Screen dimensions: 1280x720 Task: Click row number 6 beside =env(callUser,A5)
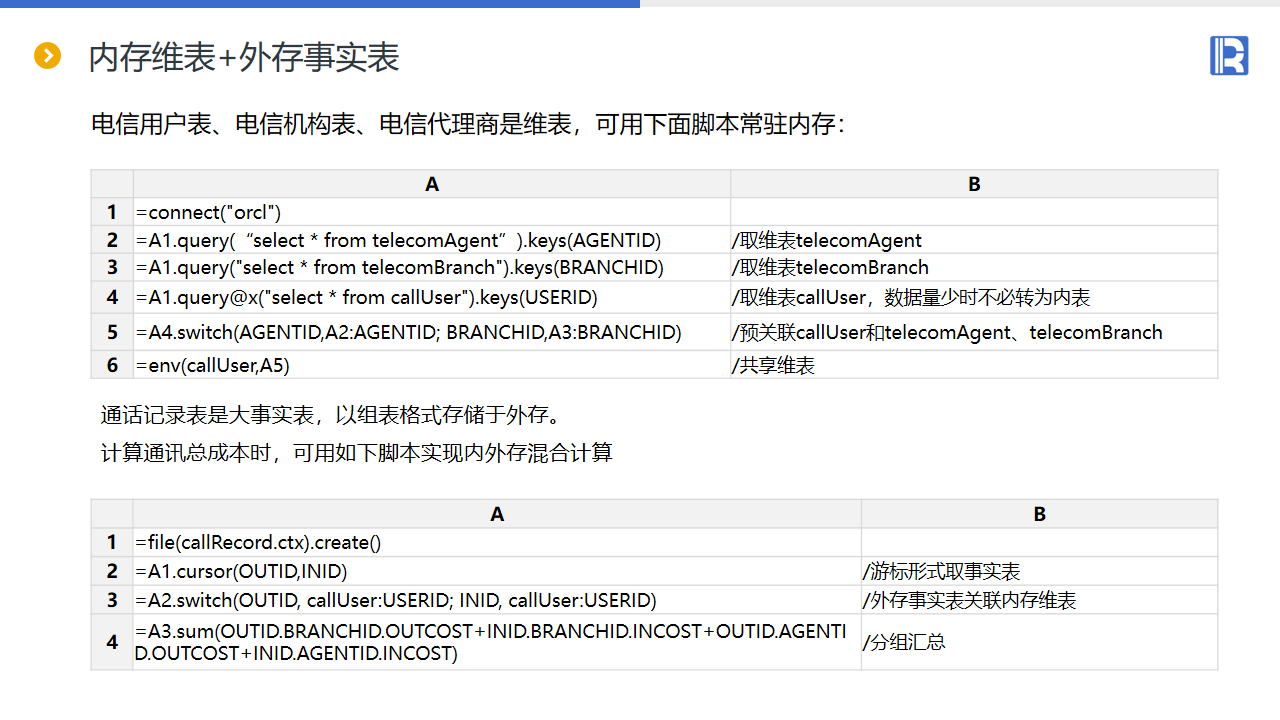coord(112,365)
